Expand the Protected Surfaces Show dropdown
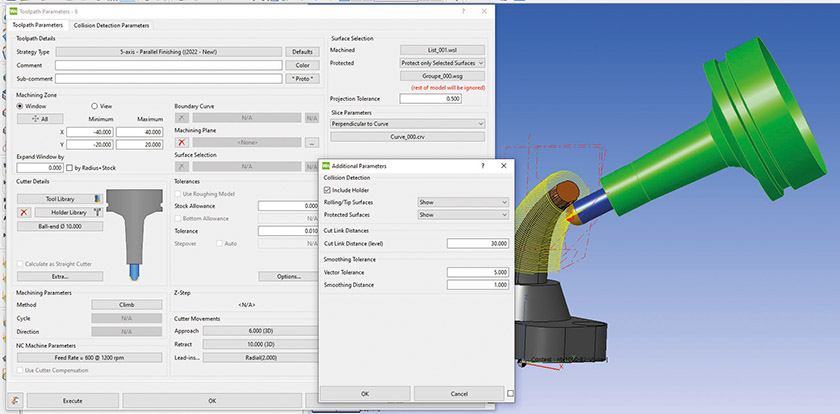 pyautogui.click(x=462, y=214)
